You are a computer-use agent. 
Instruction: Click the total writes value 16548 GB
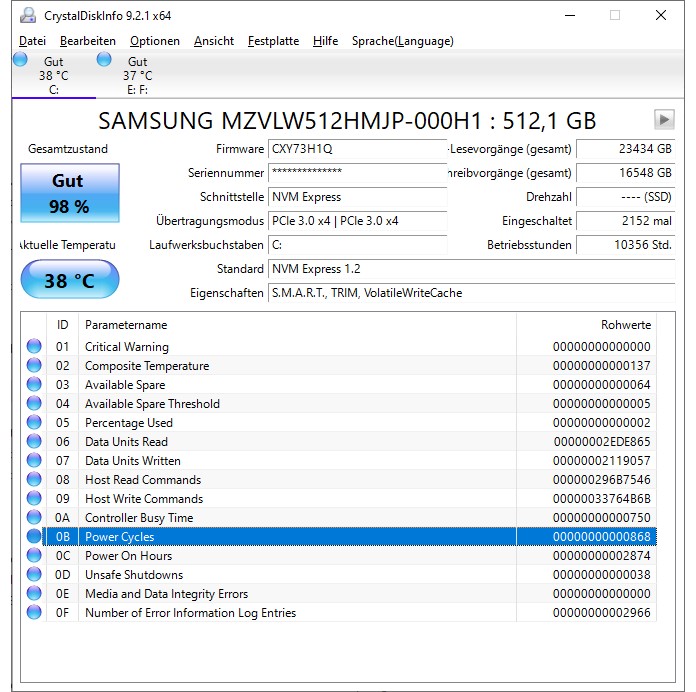coord(625,173)
